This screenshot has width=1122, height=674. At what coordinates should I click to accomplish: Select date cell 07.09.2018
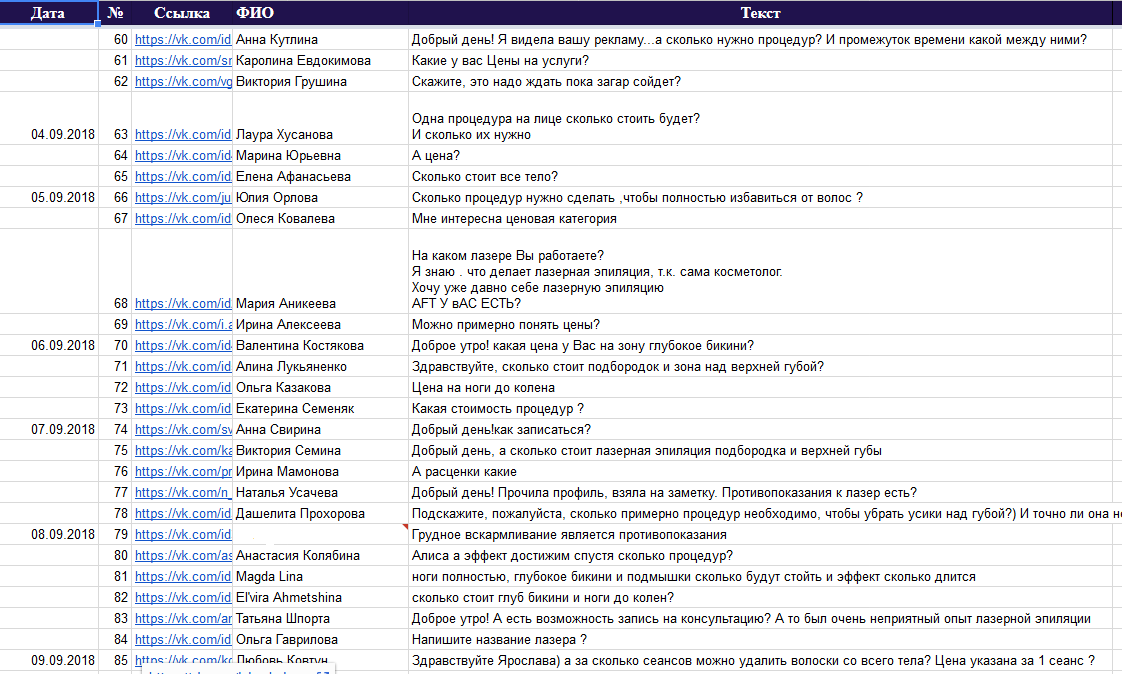pos(49,429)
